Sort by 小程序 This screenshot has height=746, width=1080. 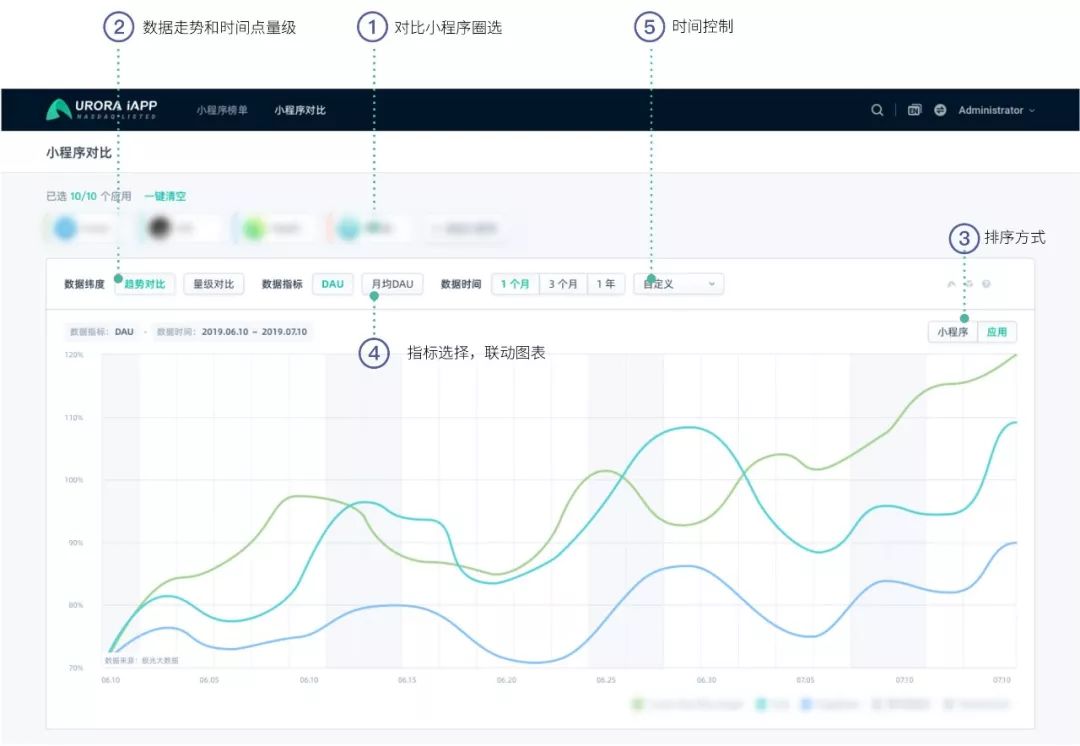click(x=953, y=332)
